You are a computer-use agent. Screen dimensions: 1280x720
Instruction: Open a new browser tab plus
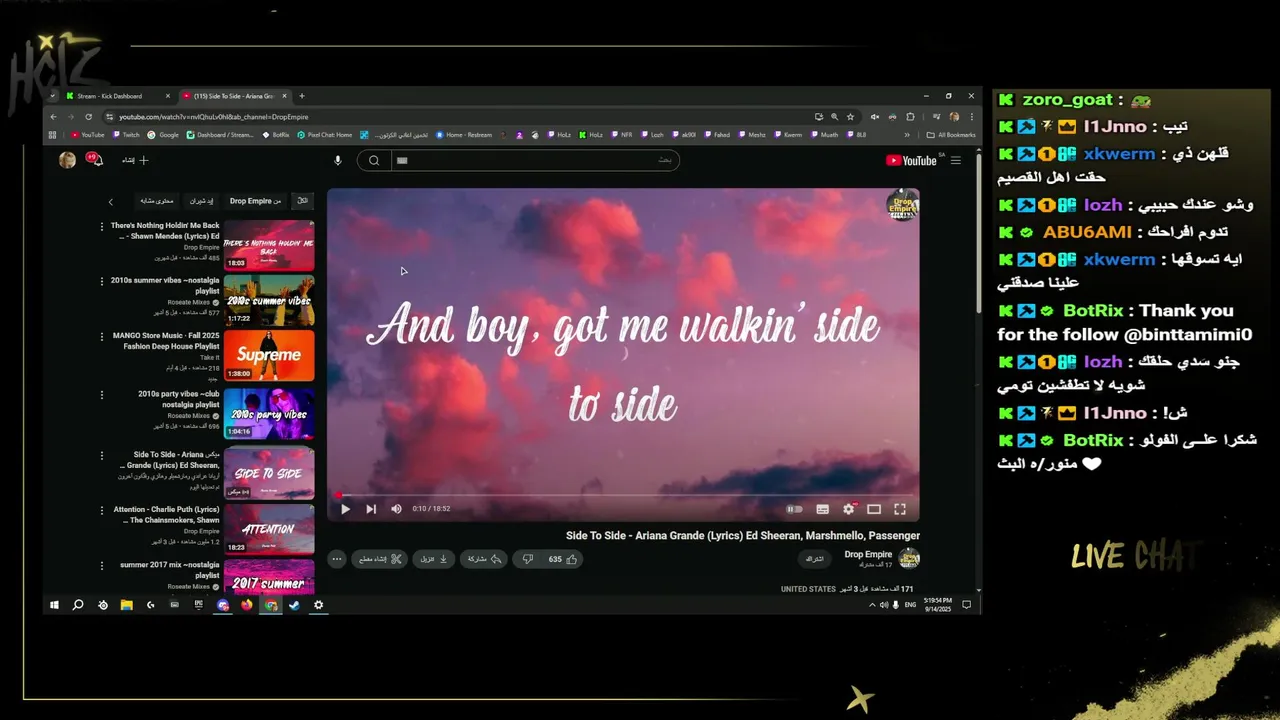click(x=302, y=96)
